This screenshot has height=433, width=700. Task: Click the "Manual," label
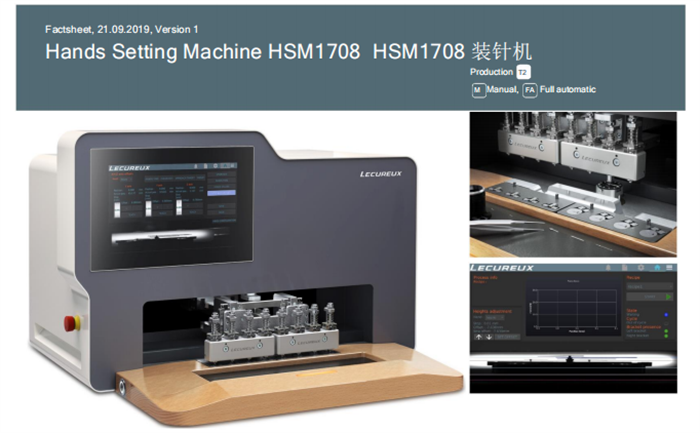click(502, 90)
